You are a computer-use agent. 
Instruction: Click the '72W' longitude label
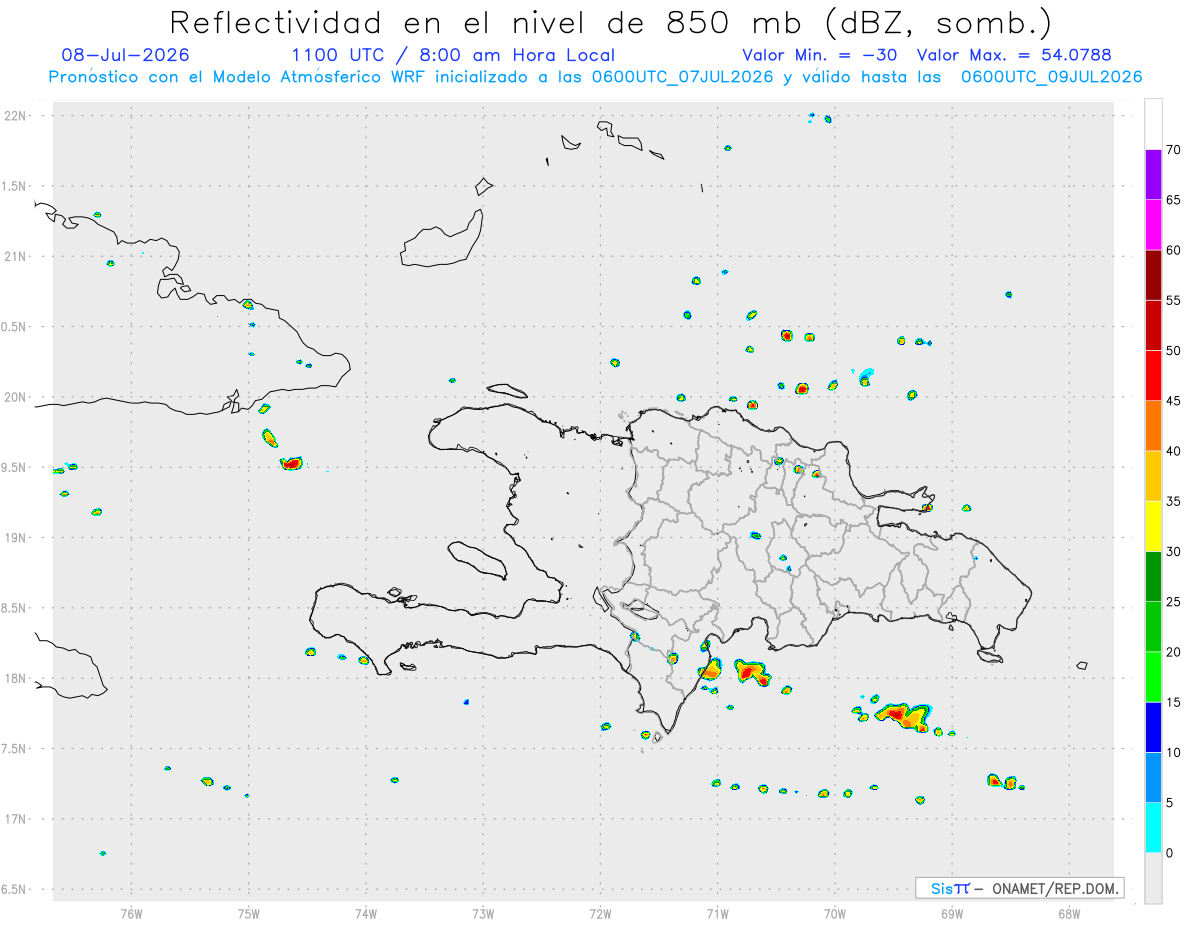click(x=600, y=912)
